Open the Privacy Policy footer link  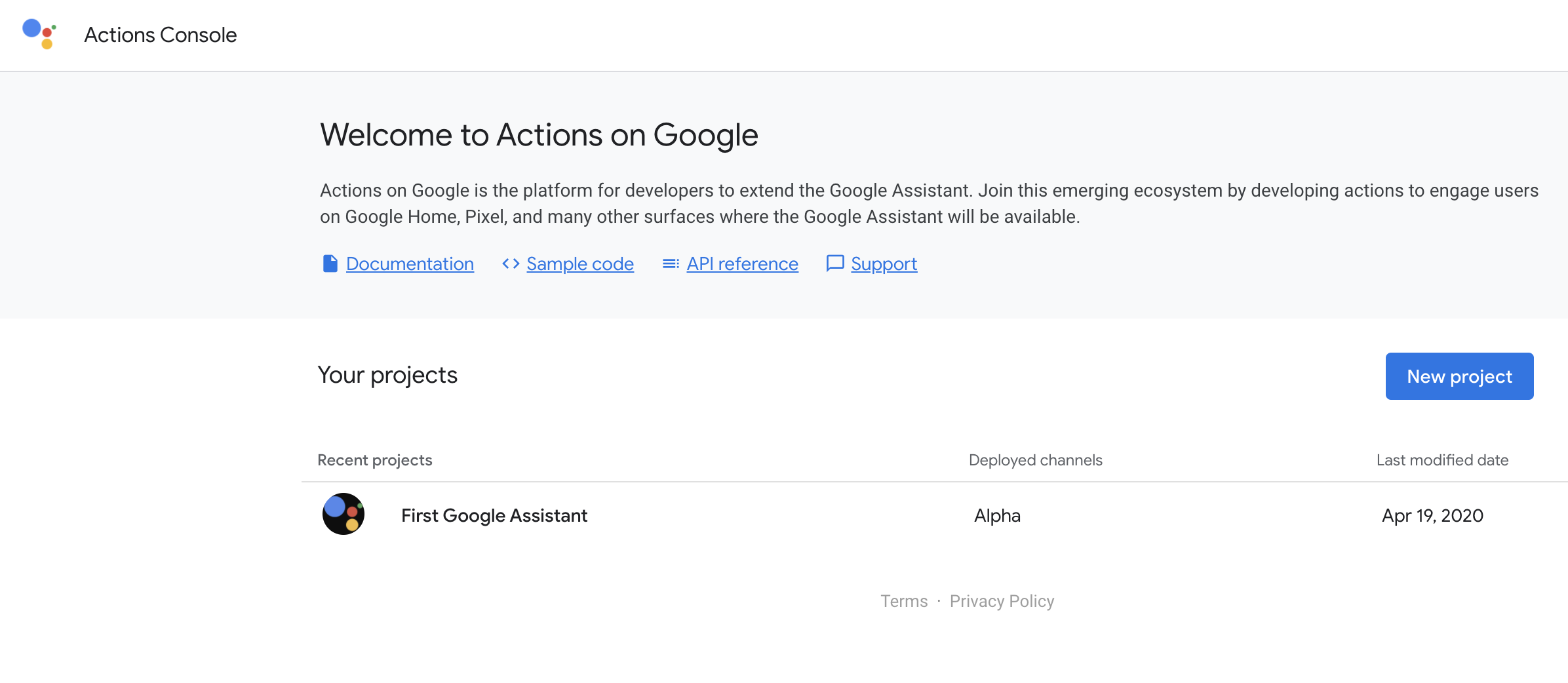[x=1002, y=601]
